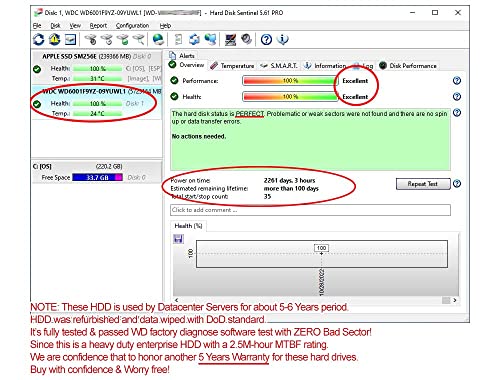Click the help icon next to Repeat Test
This screenshot has height=380, width=500.
coord(457,184)
